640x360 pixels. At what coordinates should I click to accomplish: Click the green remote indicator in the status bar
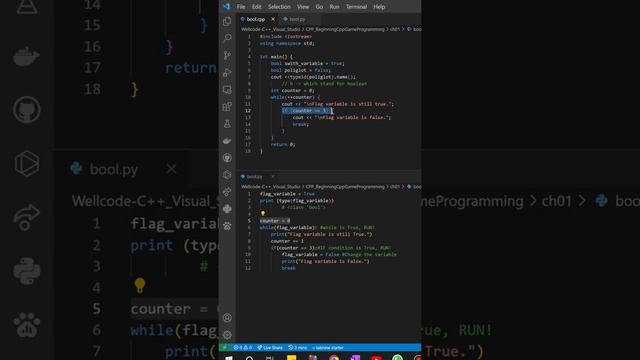click(224, 348)
